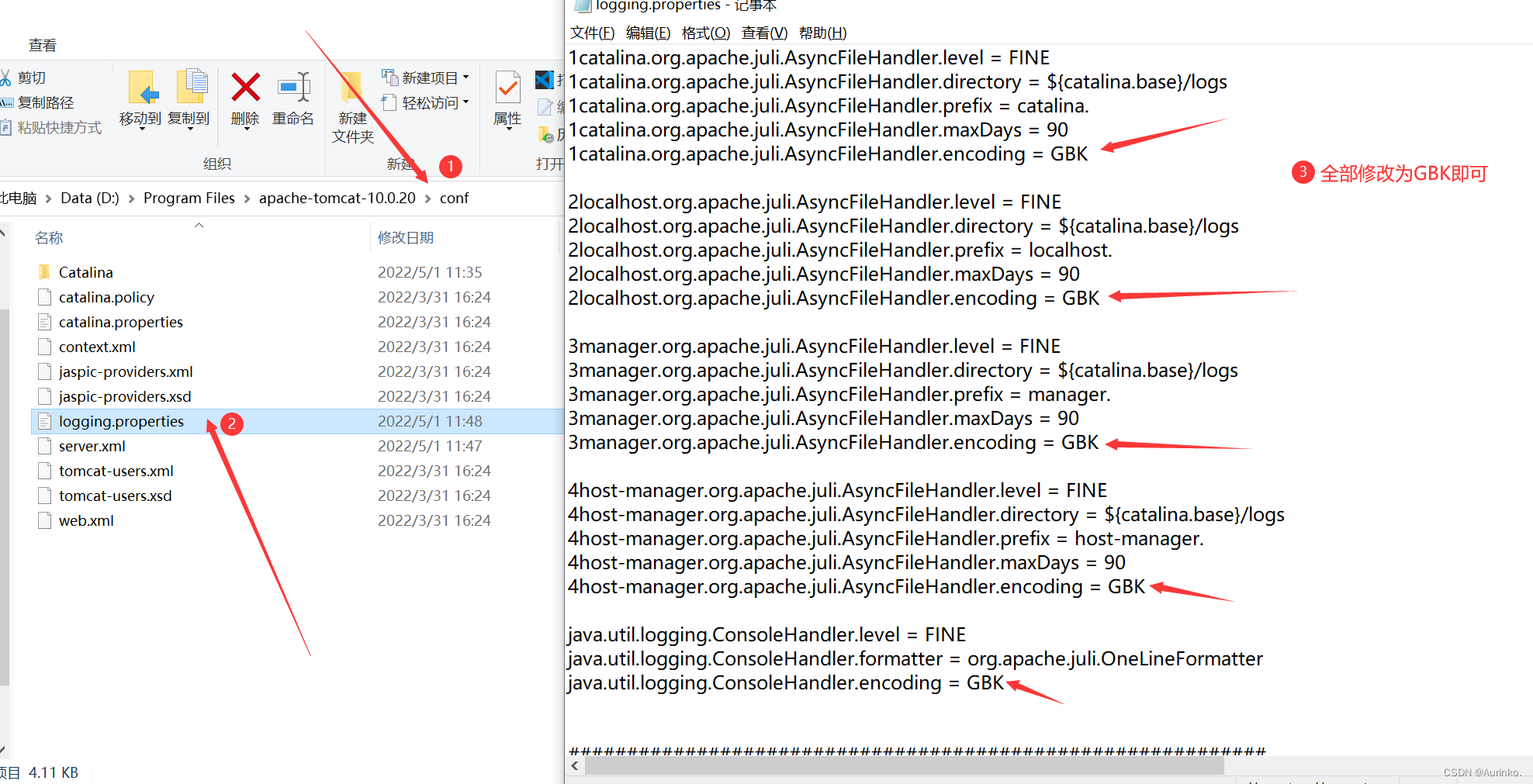
Task: Open Notepad File (文件) menu
Action: tap(592, 33)
